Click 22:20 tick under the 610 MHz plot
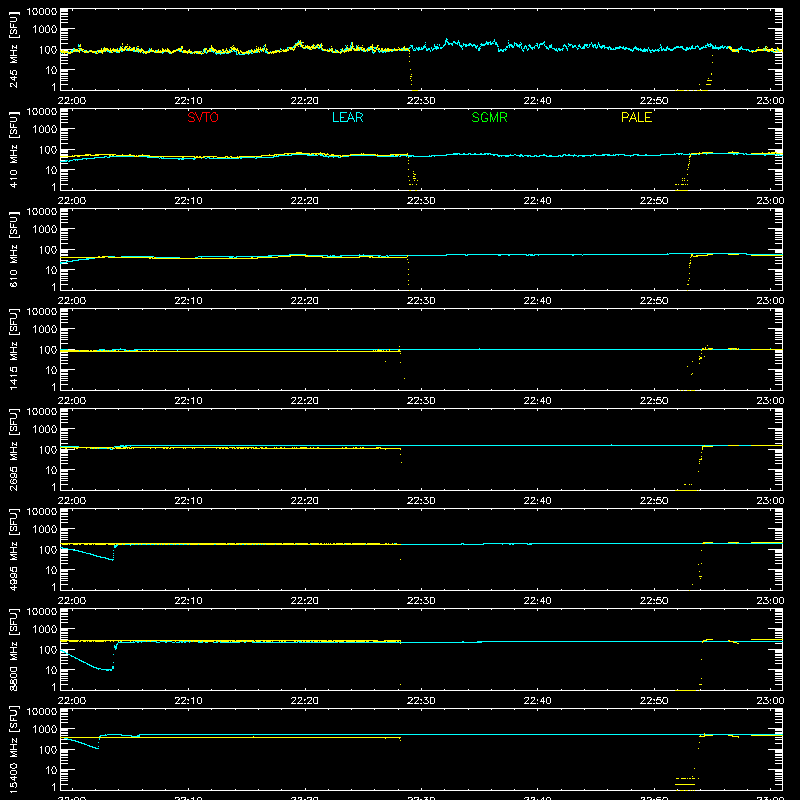Image resolution: width=800 pixels, height=800 pixels. click(305, 301)
